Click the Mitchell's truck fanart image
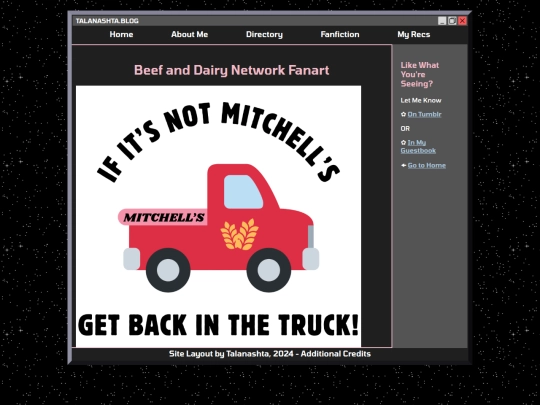The image size is (540, 405). pos(218,216)
